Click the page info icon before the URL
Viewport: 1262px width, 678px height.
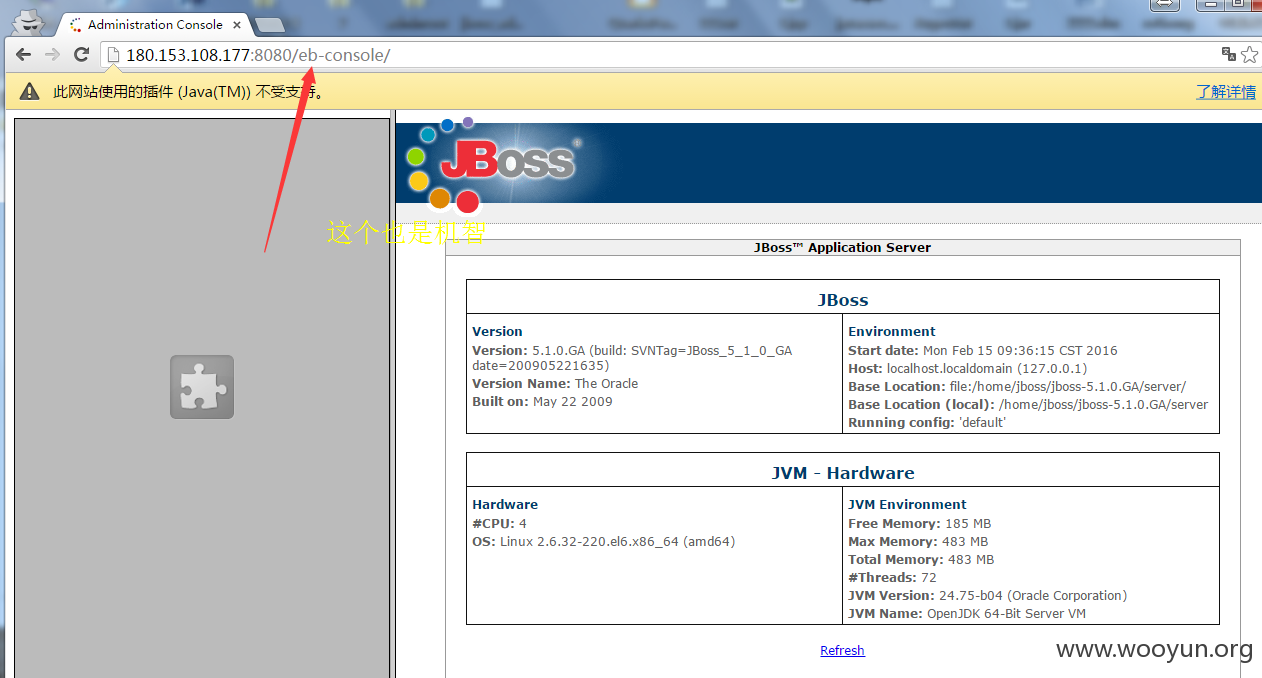(x=113, y=55)
